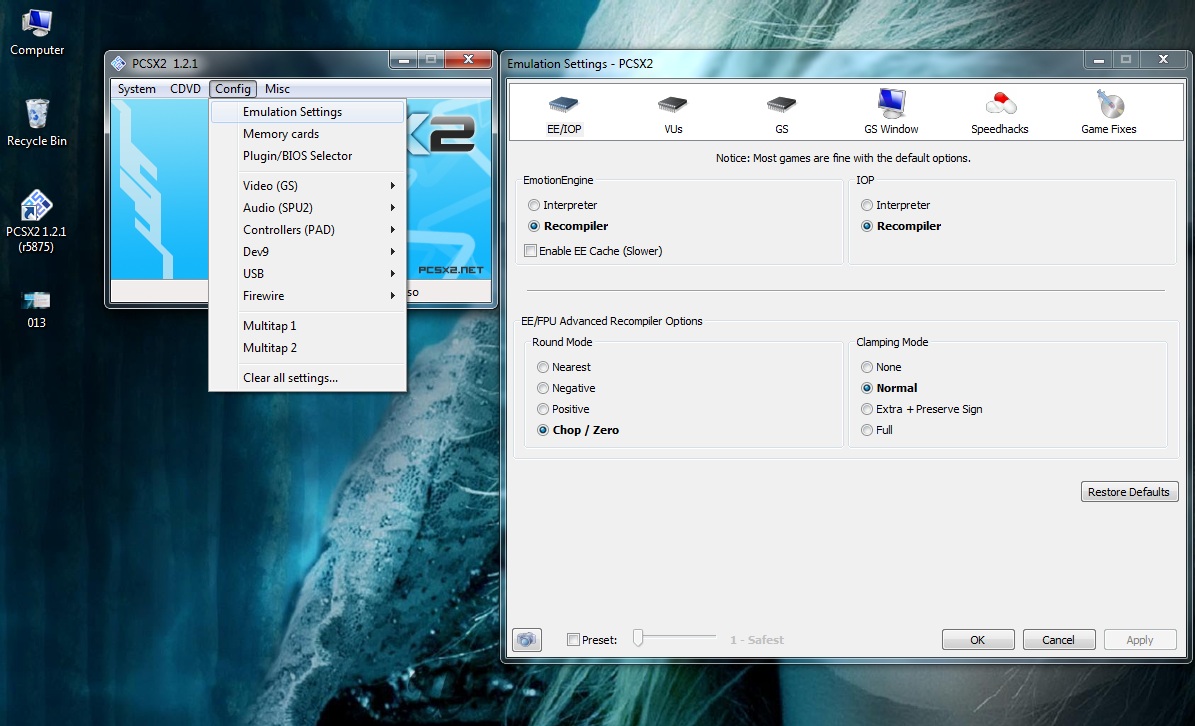Double-check the PCSX2 1.2.1 desktop shortcut
This screenshot has width=1195, height=726.
tap(36, 206)
